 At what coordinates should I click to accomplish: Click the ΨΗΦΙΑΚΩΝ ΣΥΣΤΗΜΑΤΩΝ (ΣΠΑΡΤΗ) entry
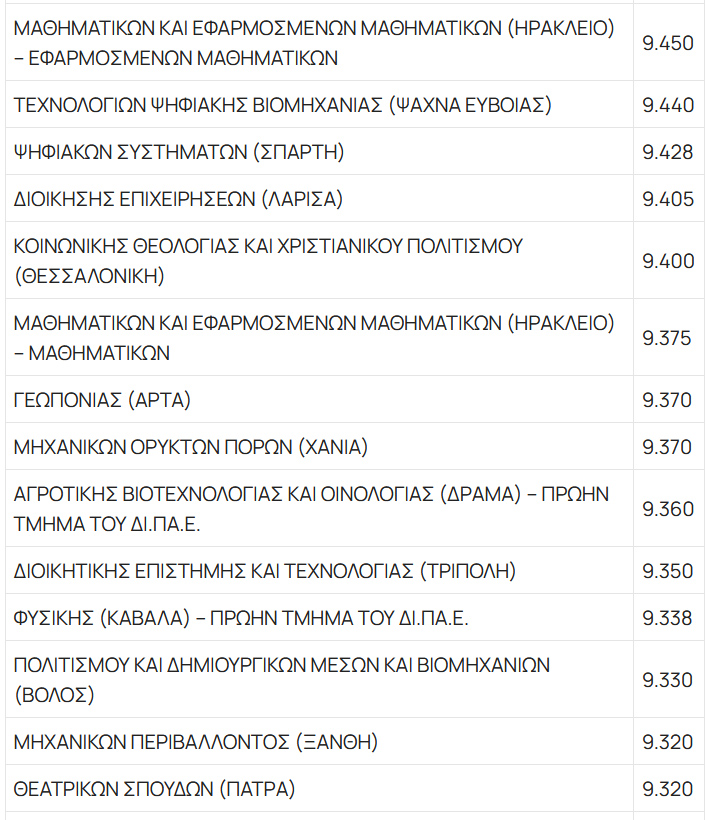pos(179,152)
